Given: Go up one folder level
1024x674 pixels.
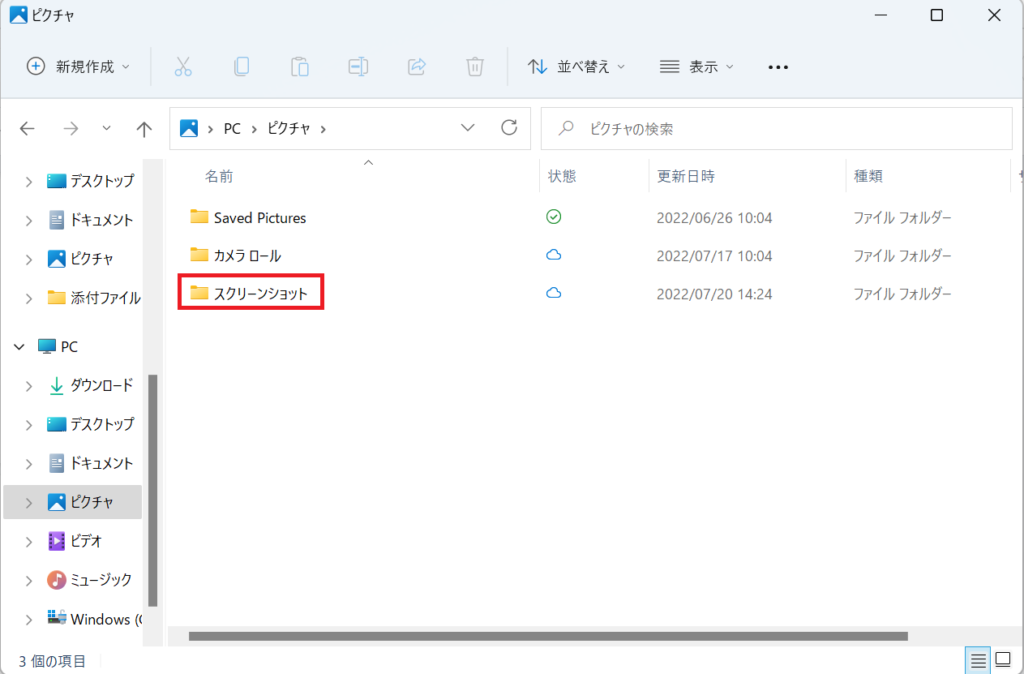Looking at the screenshot, I should 144,129.
